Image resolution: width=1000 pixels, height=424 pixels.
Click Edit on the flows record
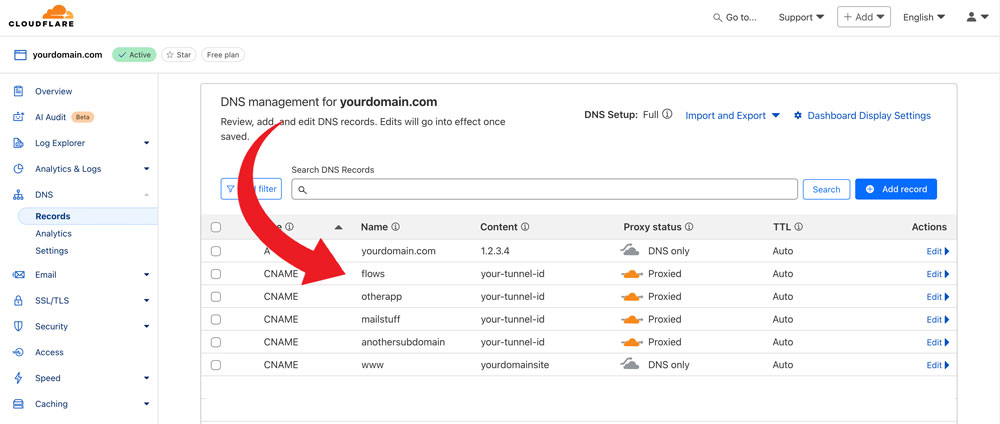[x=938, y=274]
